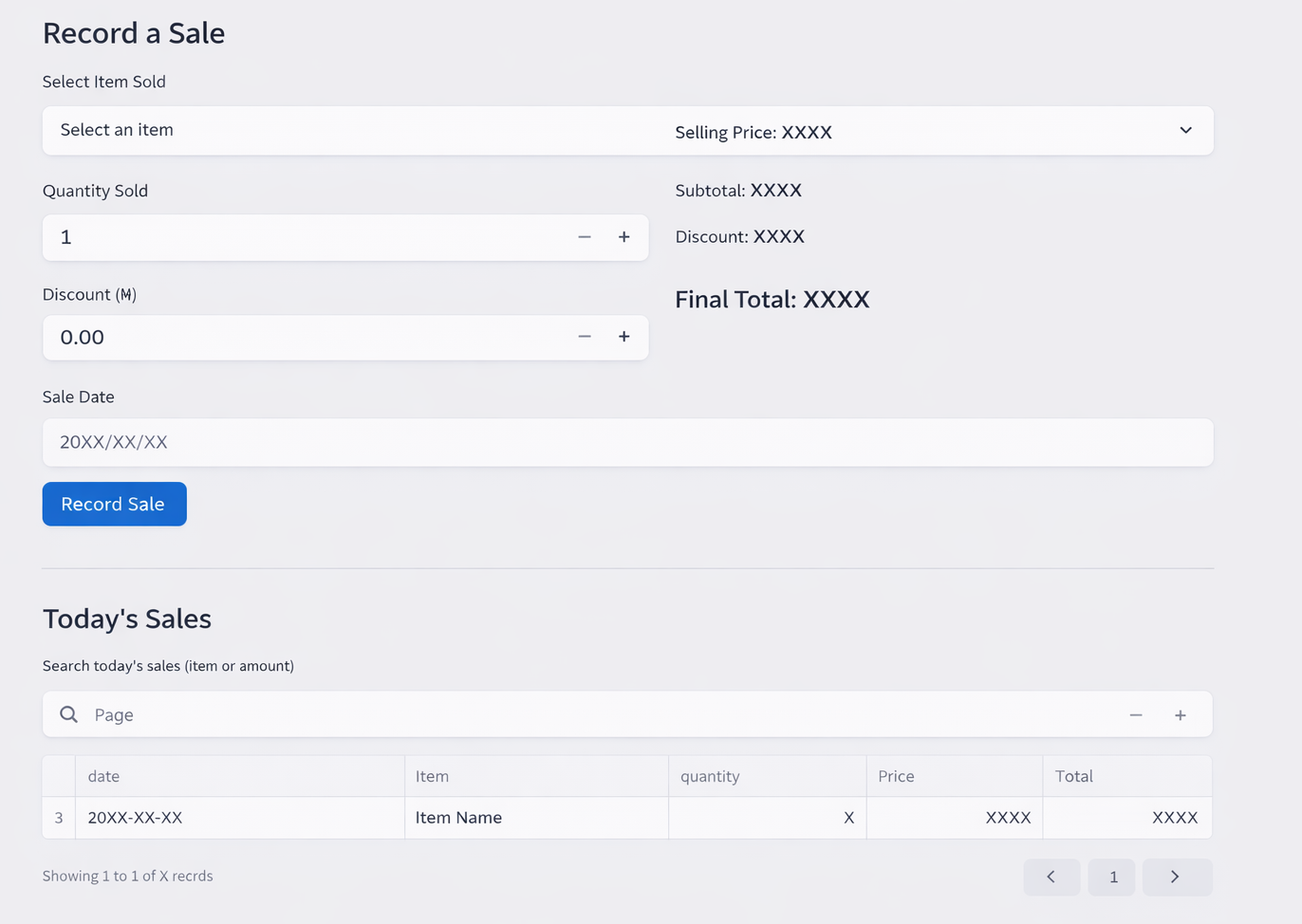Open the Select an item dropdown
Viewport: 1302px width, 924px height.
point(626,131)
